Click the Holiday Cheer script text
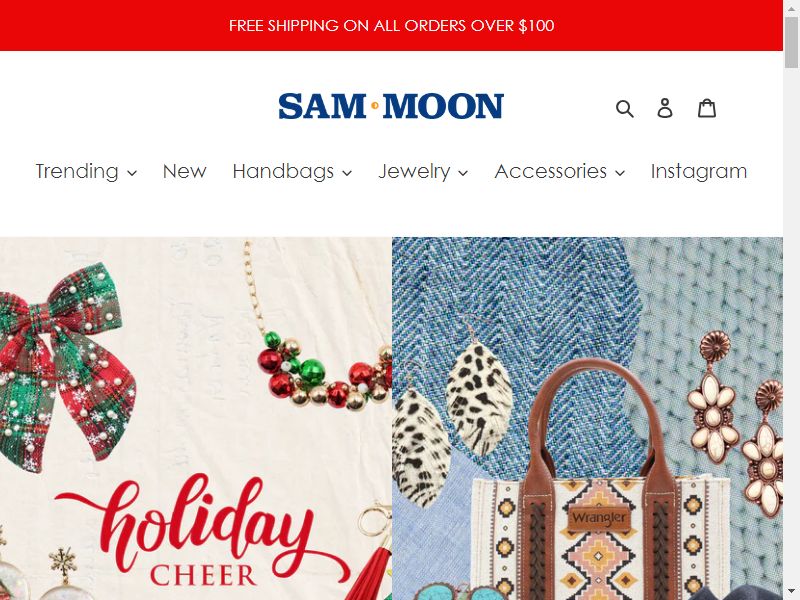The width and height of the screenshot is (800, 600). (204, 531)
